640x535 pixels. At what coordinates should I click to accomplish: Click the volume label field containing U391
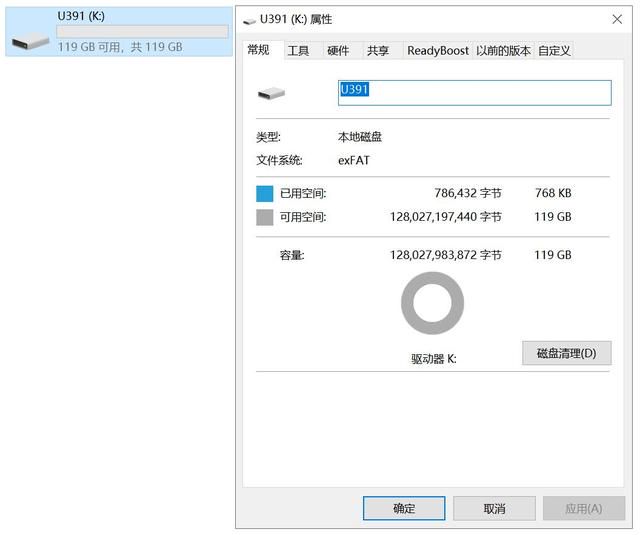(475, 93)
